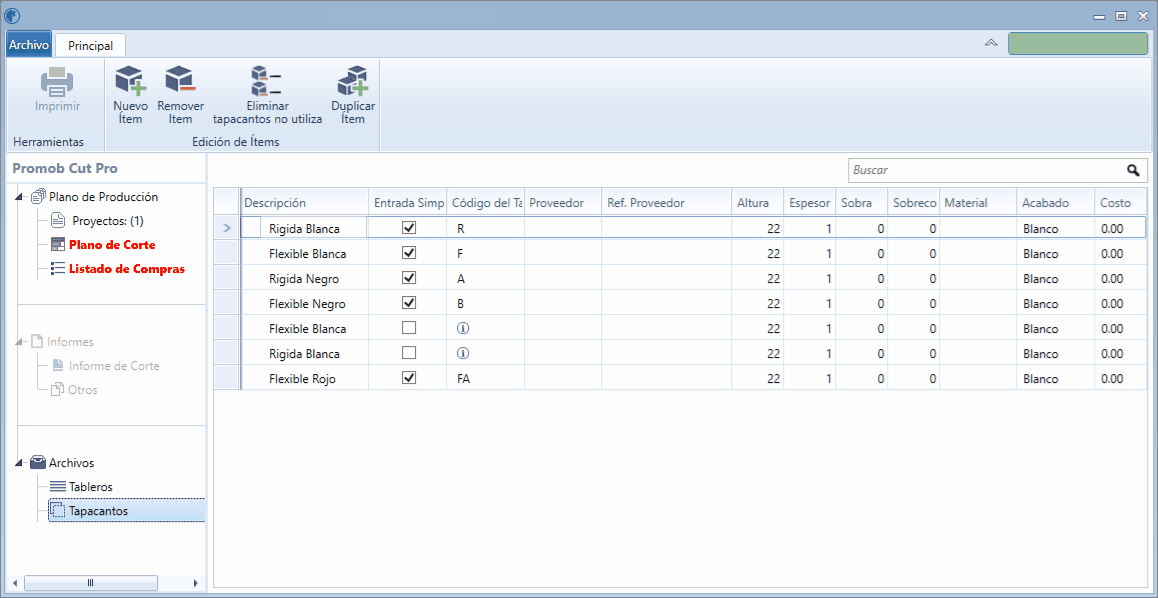1158x598 pixels.
Task: Click the application logo in title bar
Action: pyautogui.click(x=12, y=15)
